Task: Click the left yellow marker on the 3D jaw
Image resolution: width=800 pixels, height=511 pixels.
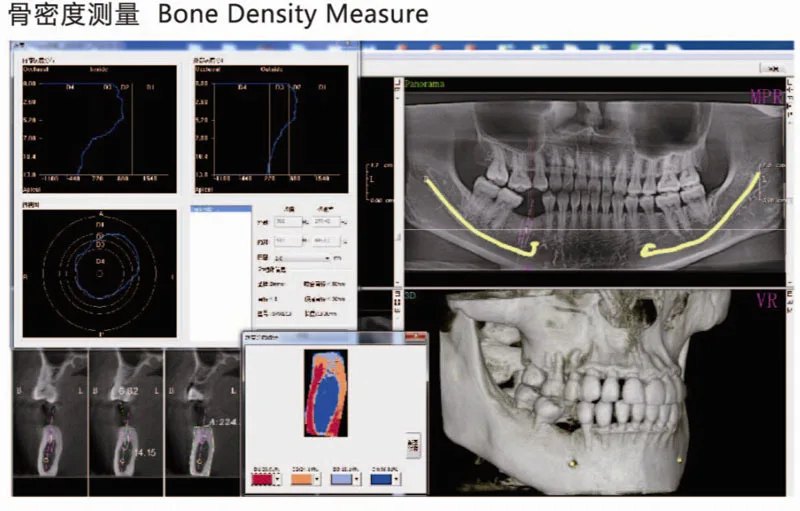Action: [x=572, y=463]
